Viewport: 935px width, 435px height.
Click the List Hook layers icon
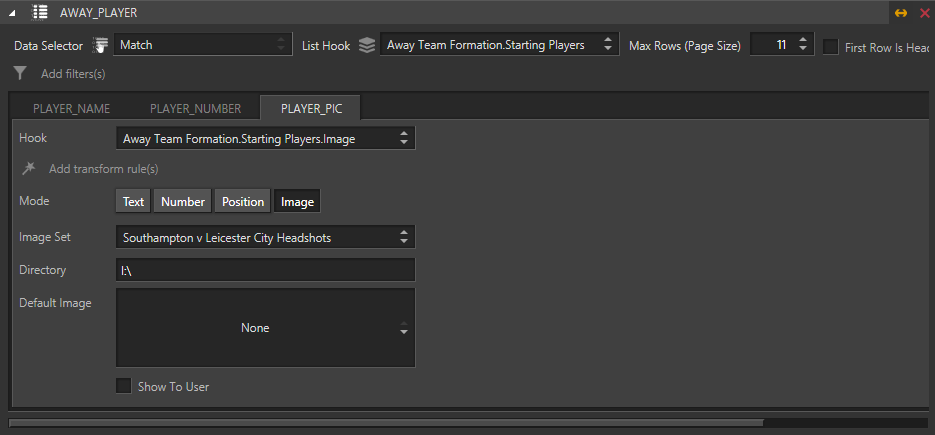point(367,45)
